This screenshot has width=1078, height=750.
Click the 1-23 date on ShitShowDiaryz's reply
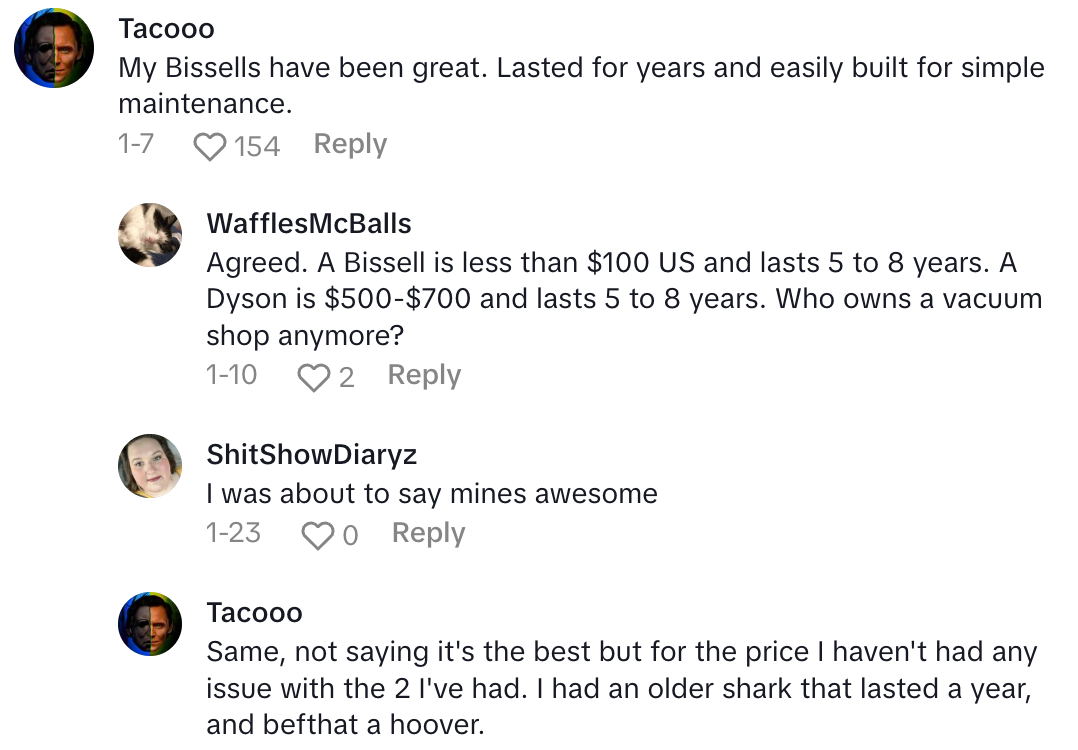[233, 534]
